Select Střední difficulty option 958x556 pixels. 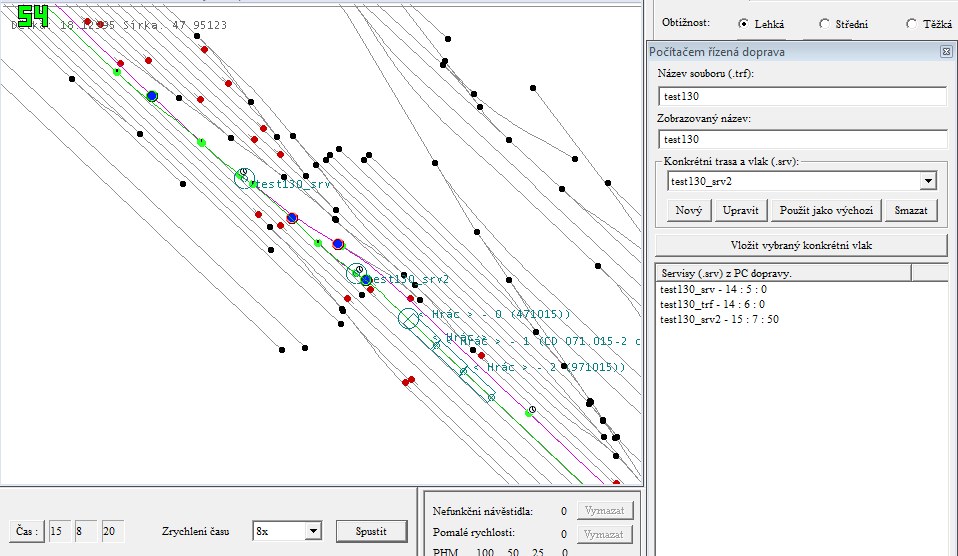(824, 23)
